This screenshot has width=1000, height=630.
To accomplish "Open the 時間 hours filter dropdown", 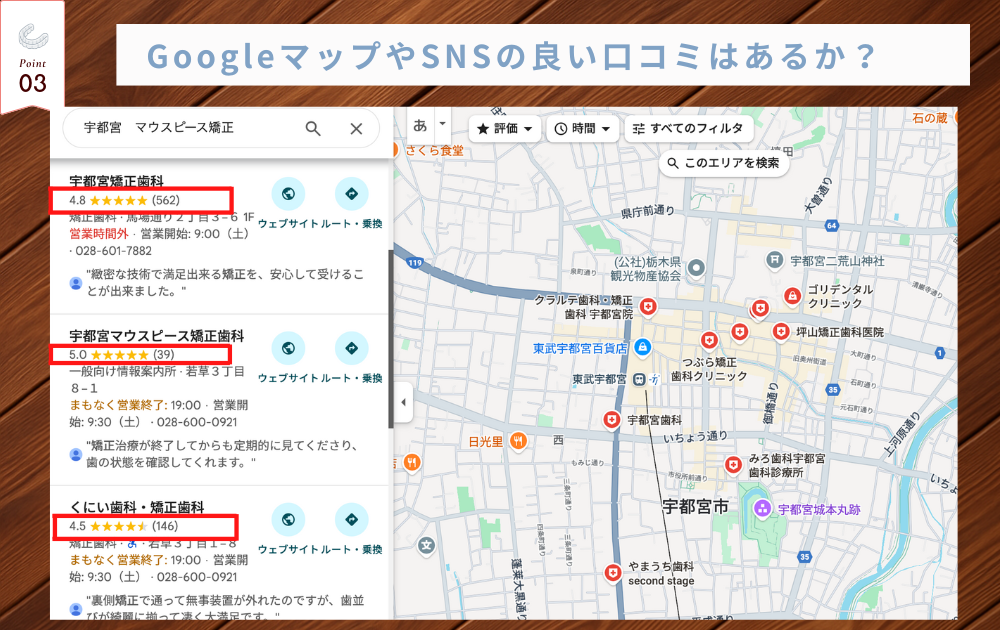I will [x=582, y=128].
